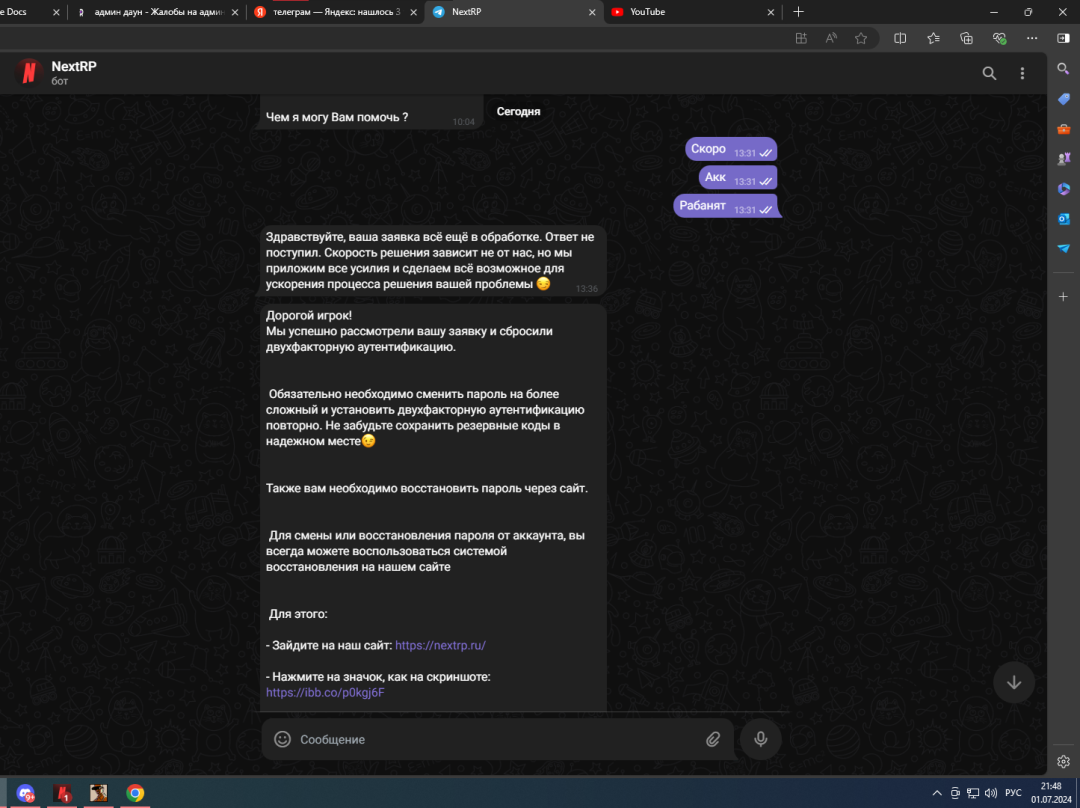Open Edge sidebar settings gear
The width and height of the screenshot is (1080, 808).
[x=1063, y=761]
